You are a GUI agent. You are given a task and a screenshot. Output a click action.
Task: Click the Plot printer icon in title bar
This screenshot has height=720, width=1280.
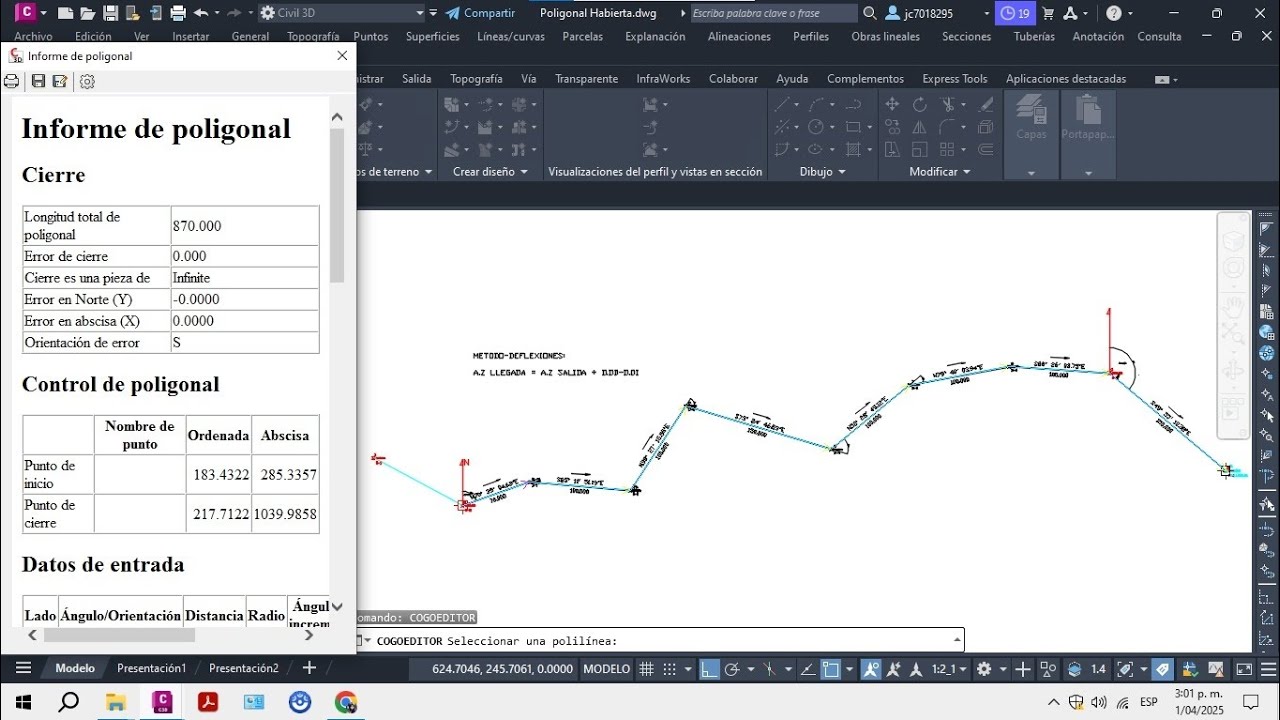pos(178,13)
